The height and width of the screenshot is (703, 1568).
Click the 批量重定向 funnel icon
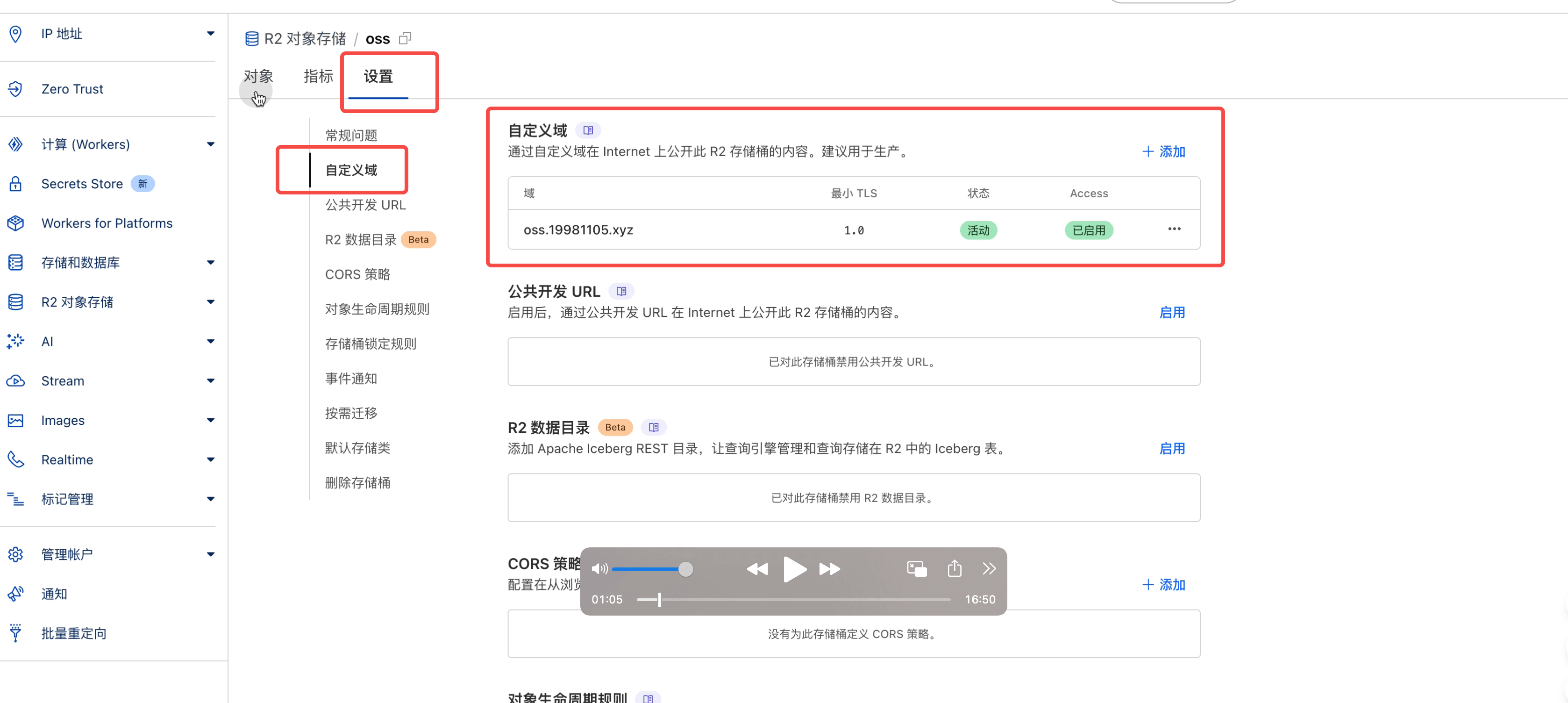coord(16,633)
